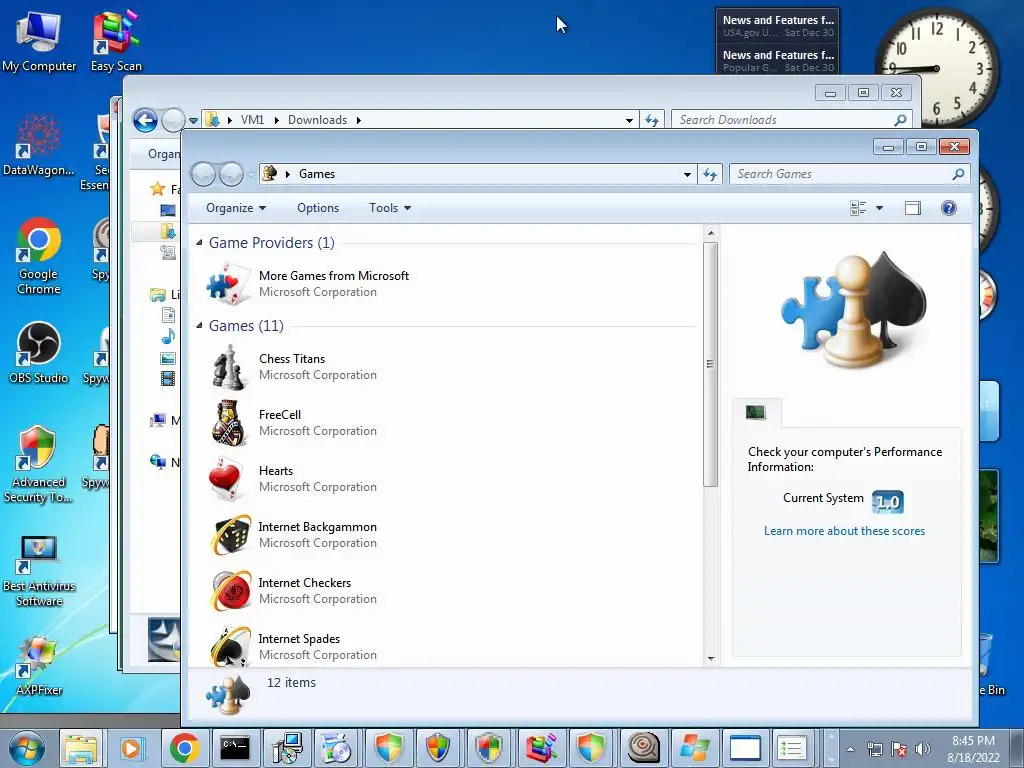Select the FreeCell game icon

pyautogui.click(x=229, y=423)
